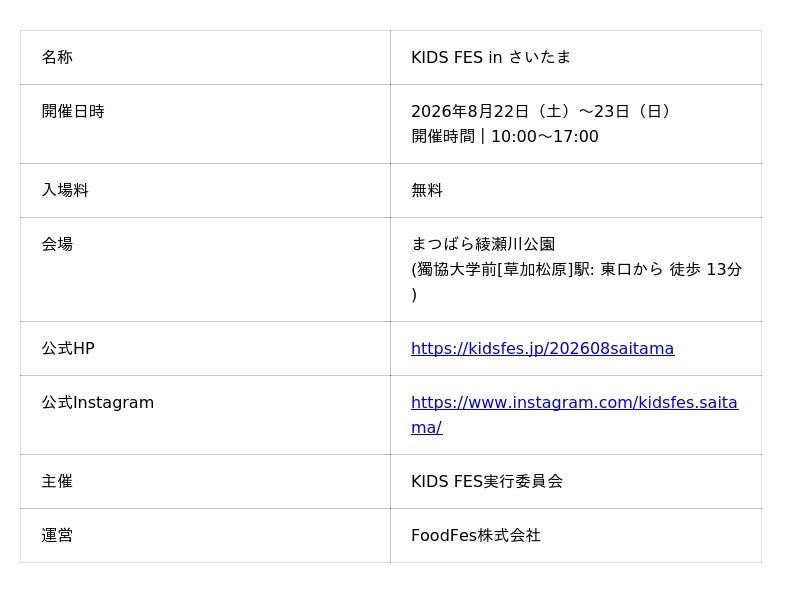Select the 無料 admission value
Image resolution: width=800 pixels, height=593 pixels.
(427, 190)
